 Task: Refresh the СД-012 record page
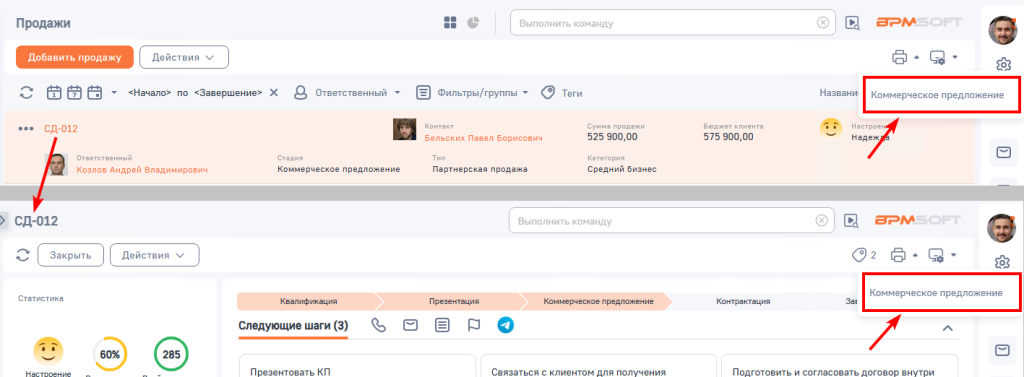point(24,255)
